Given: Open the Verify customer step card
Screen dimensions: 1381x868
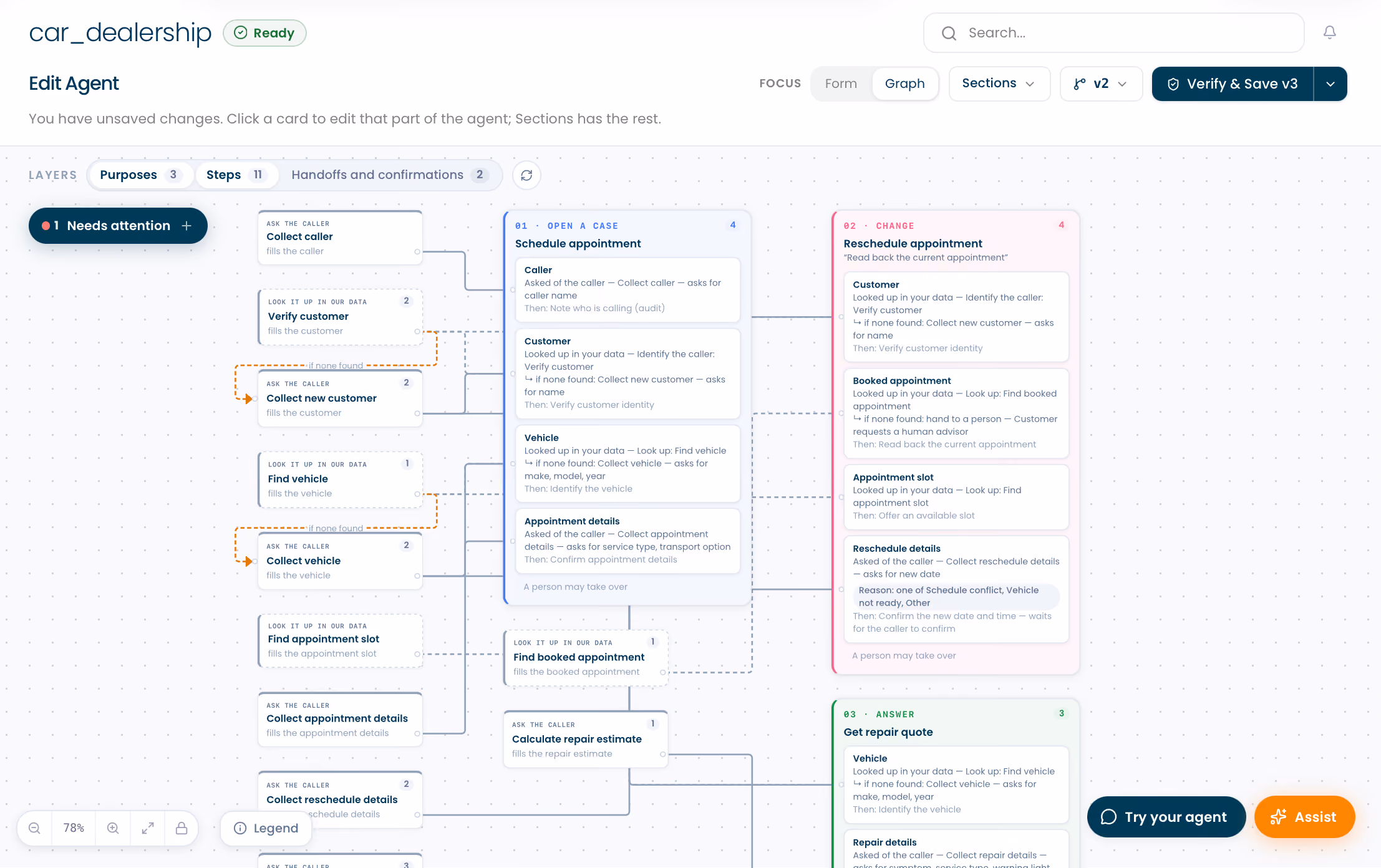Looking at the screenshot, I should click(x=341, y=317).
